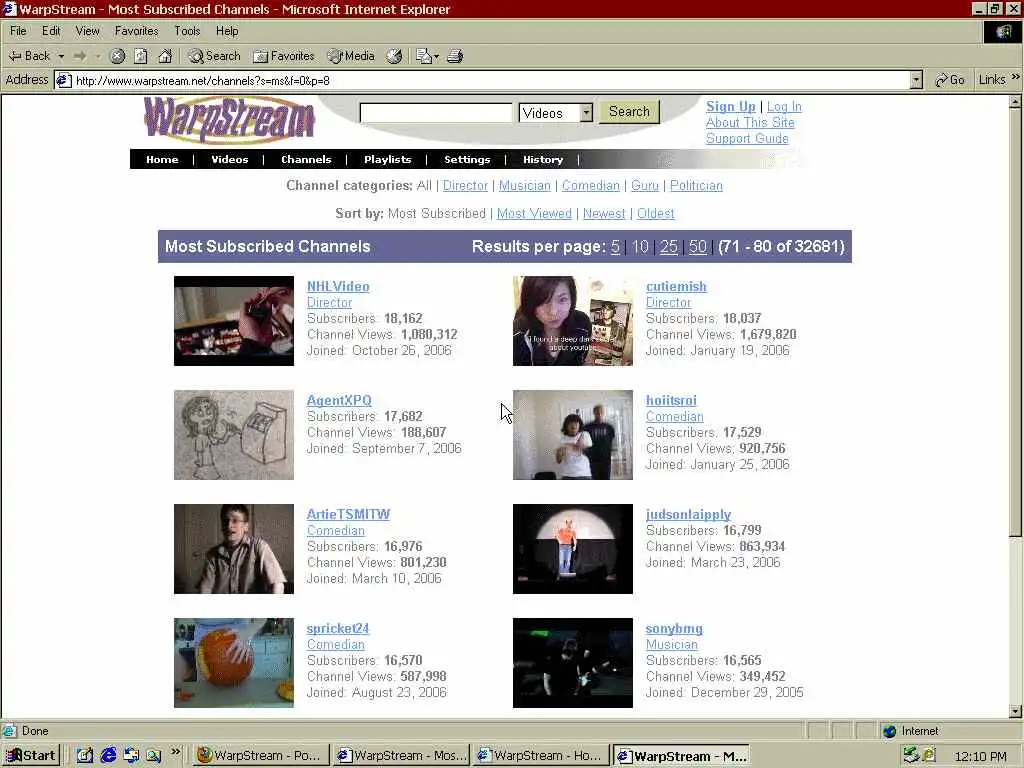Click the Back arrow toolbar button

(29, 56)
